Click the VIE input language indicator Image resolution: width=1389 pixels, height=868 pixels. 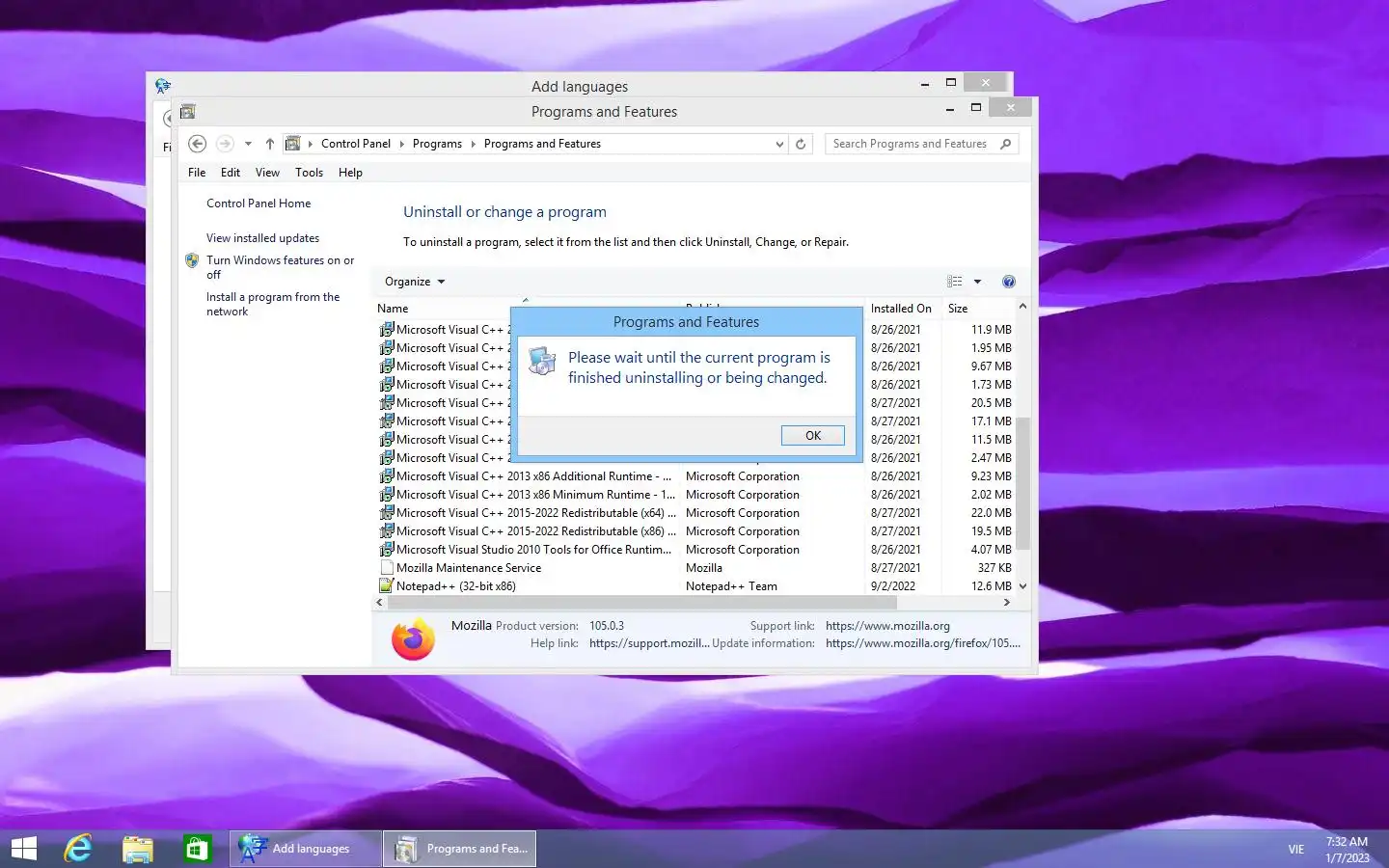pos(1295,850)
